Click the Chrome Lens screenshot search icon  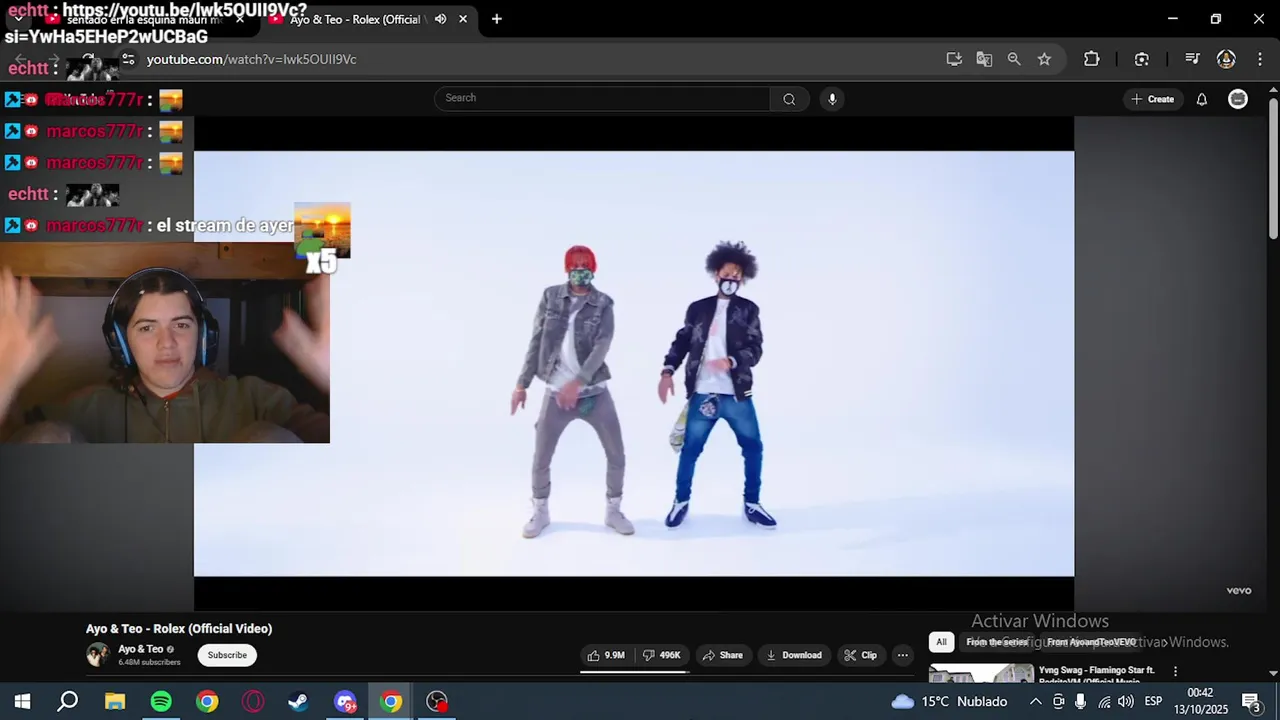pyautogui.click(x=1142, y=59)
